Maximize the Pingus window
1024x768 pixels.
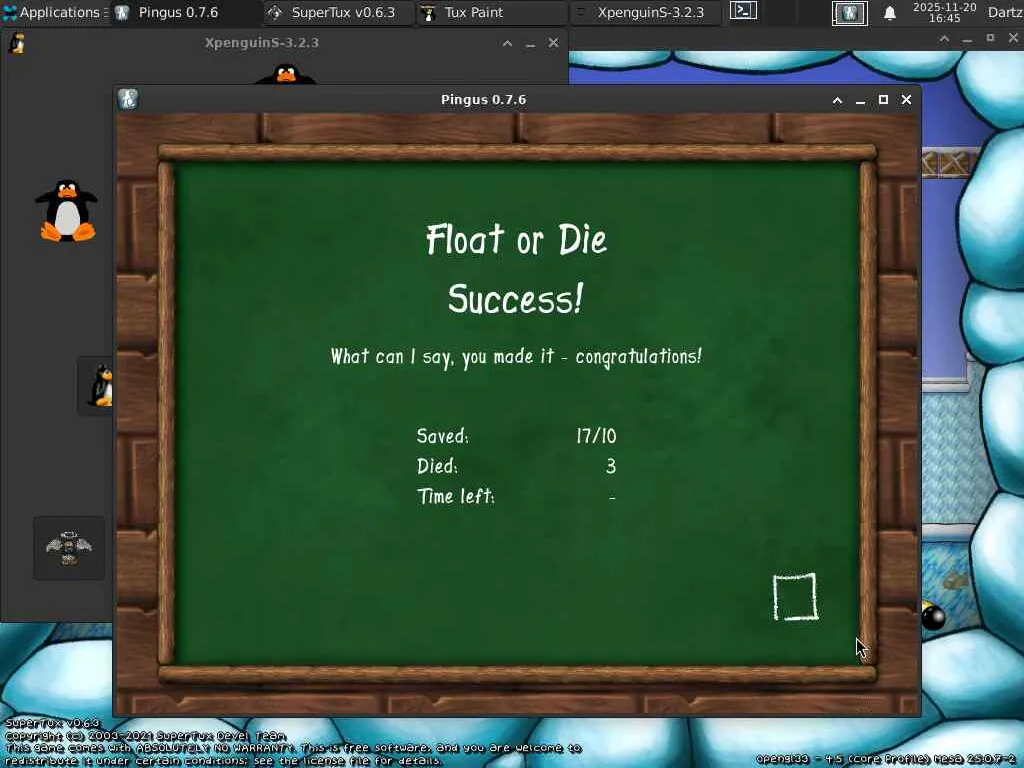coord(883,100)
